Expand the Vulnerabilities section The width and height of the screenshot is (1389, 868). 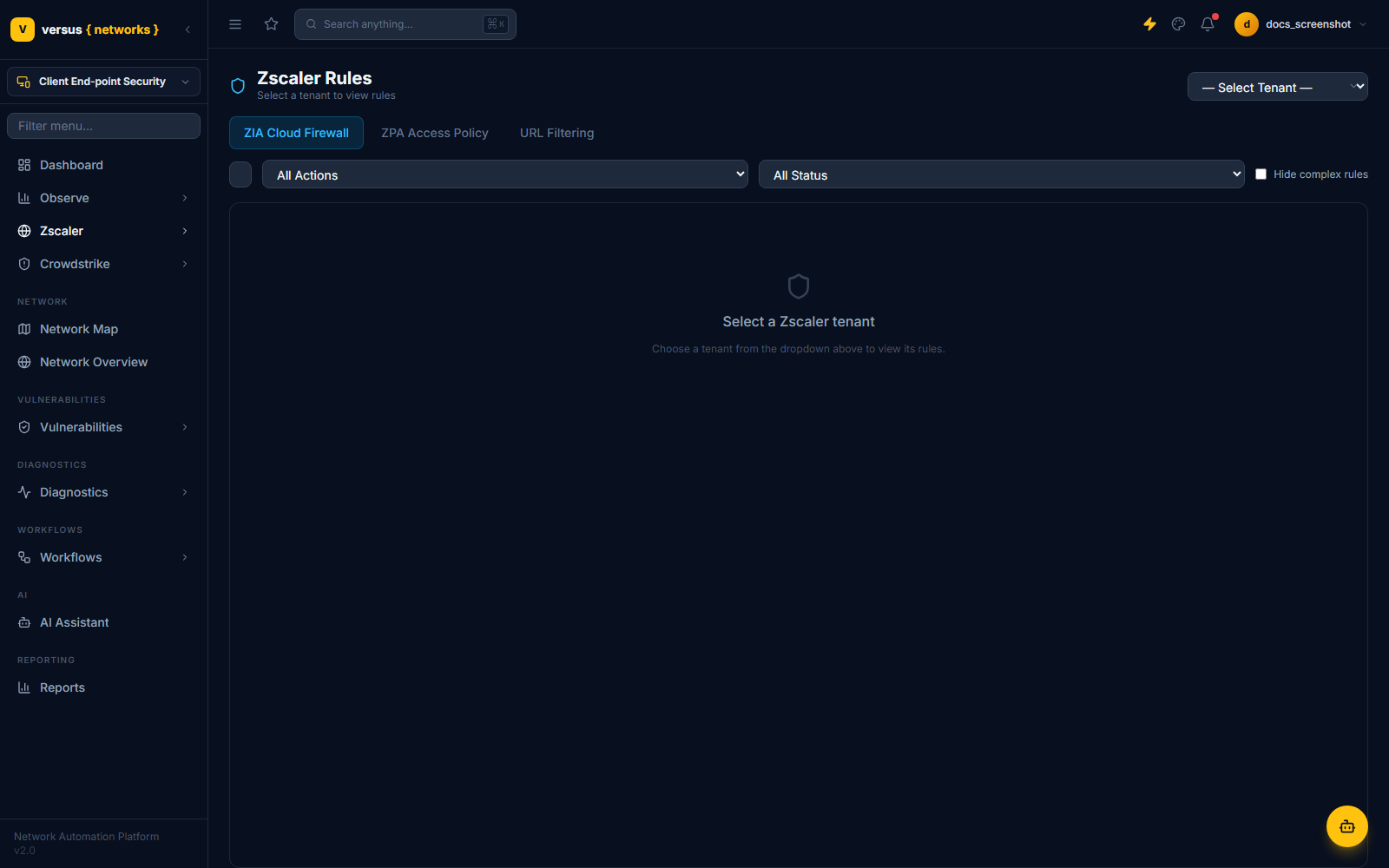(x=103, y=427)
